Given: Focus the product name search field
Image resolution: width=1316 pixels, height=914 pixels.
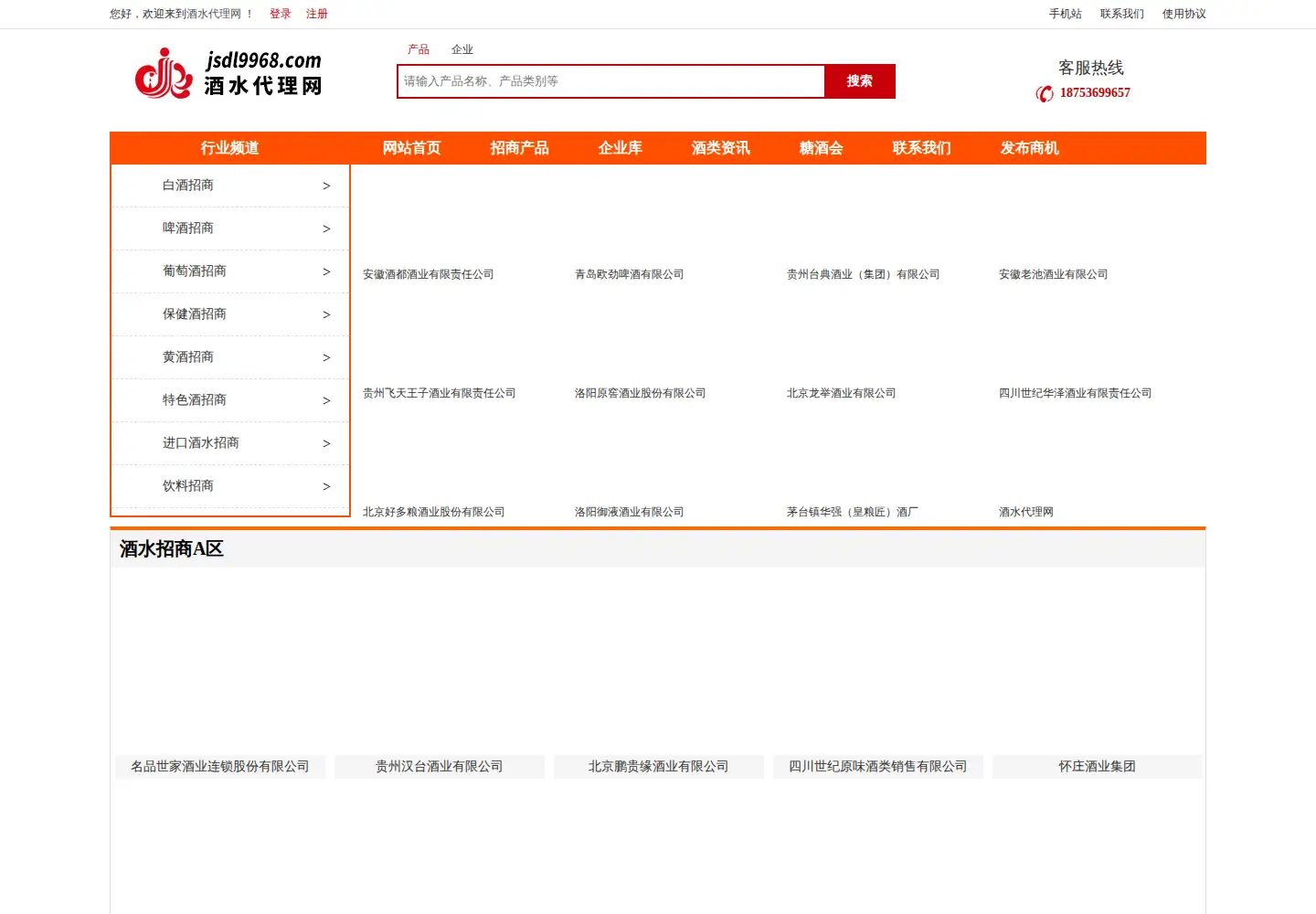Looking at the screenshot, I should [x=611, y=81].
